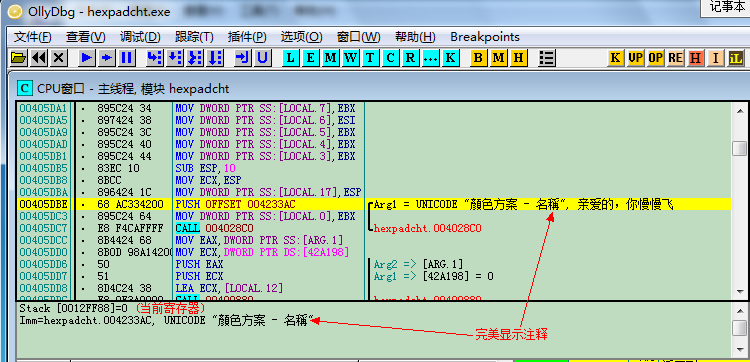The height and width of the screenshot is (362, 750).
Task: Click info pane scrollbar up arrow
Action: pyautogui.click(x=739, y=310)
